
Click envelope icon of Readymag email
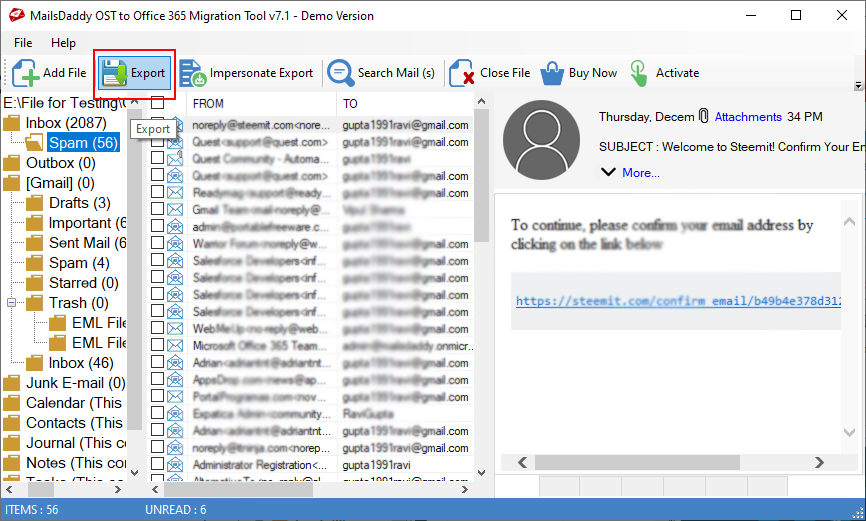[175, 193]
